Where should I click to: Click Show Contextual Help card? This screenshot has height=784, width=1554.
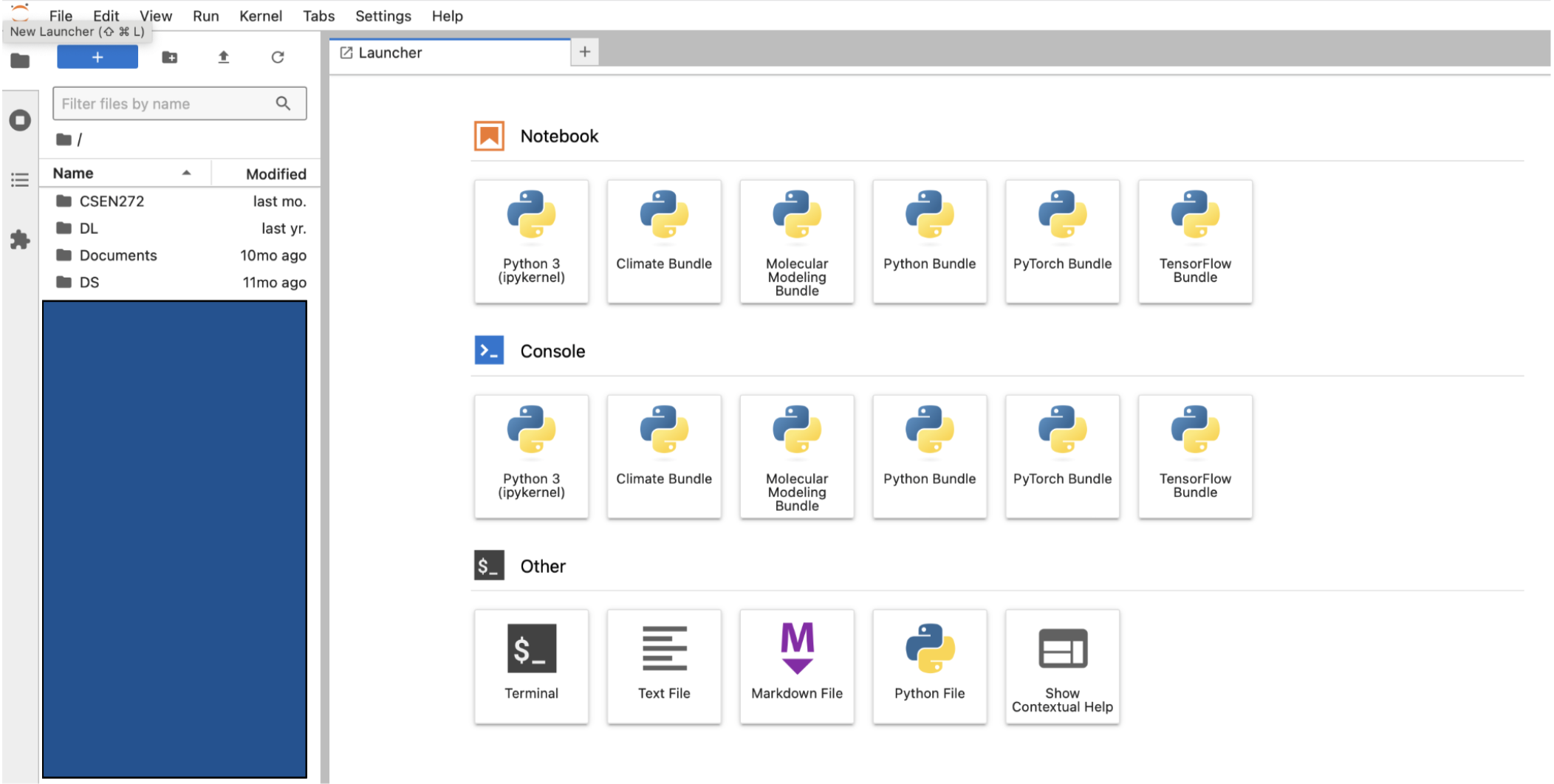[x=1062, y=667]
